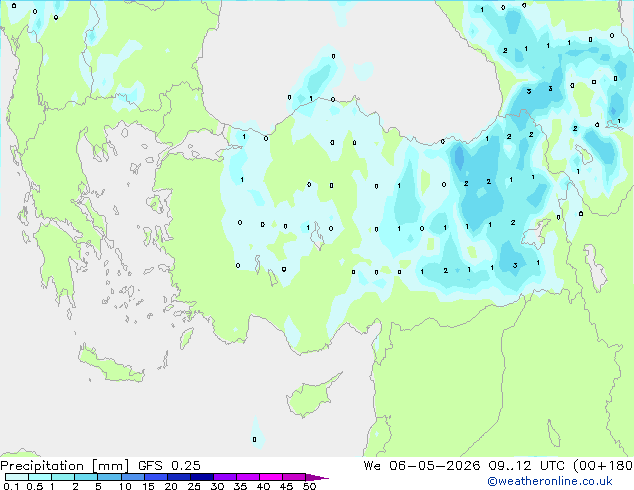Click the 20–25 mm dark blue swatch
The width and height of the screenshot is (634, 490).
pyautogui.click(x=179, y=477)
